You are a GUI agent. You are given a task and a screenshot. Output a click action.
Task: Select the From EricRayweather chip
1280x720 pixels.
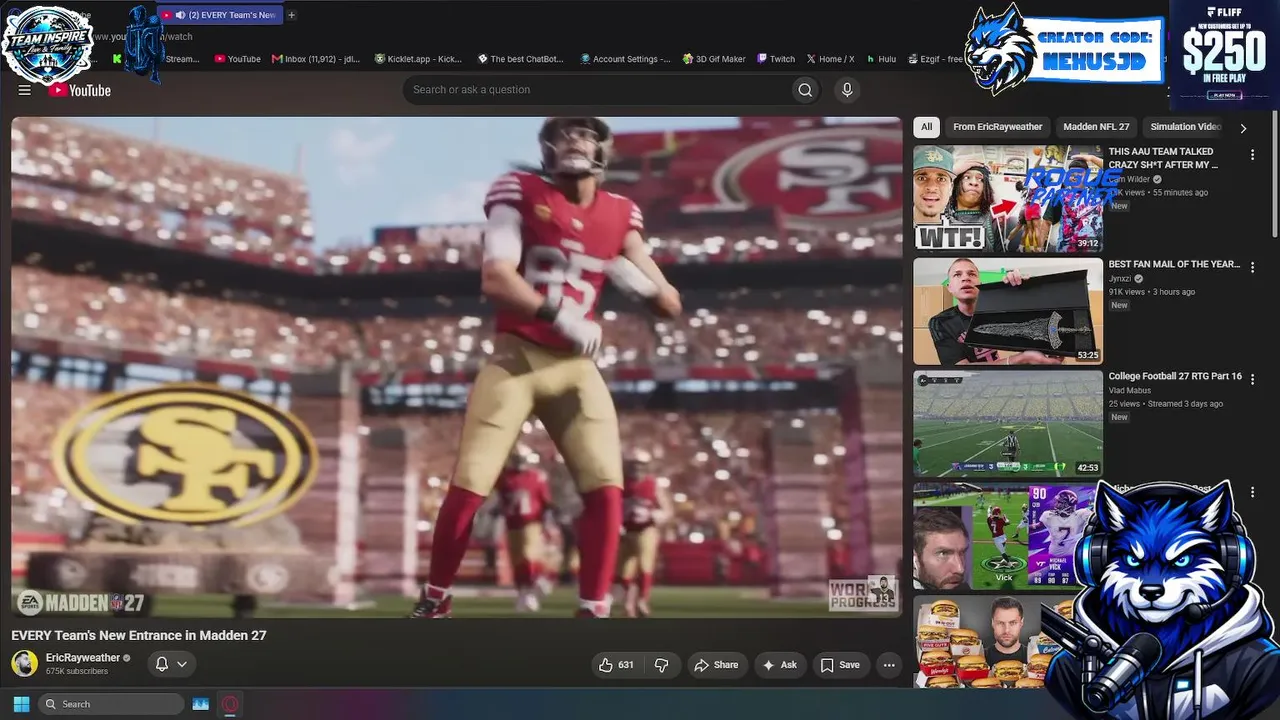click(x=997, y=127)
